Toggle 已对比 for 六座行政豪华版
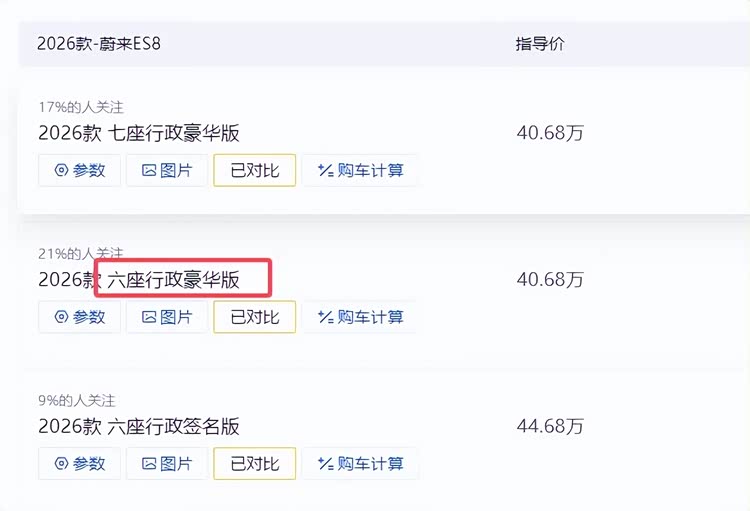Viewport: 750px width, 511px height. (x=254, y=317)
